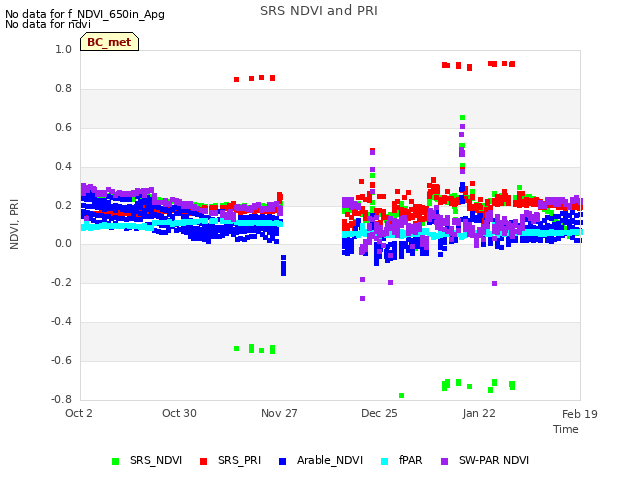Viewport: 640px width, 480px height.
Task: Click the red SRS_PRI legend swatch
Action: (203, 461)
